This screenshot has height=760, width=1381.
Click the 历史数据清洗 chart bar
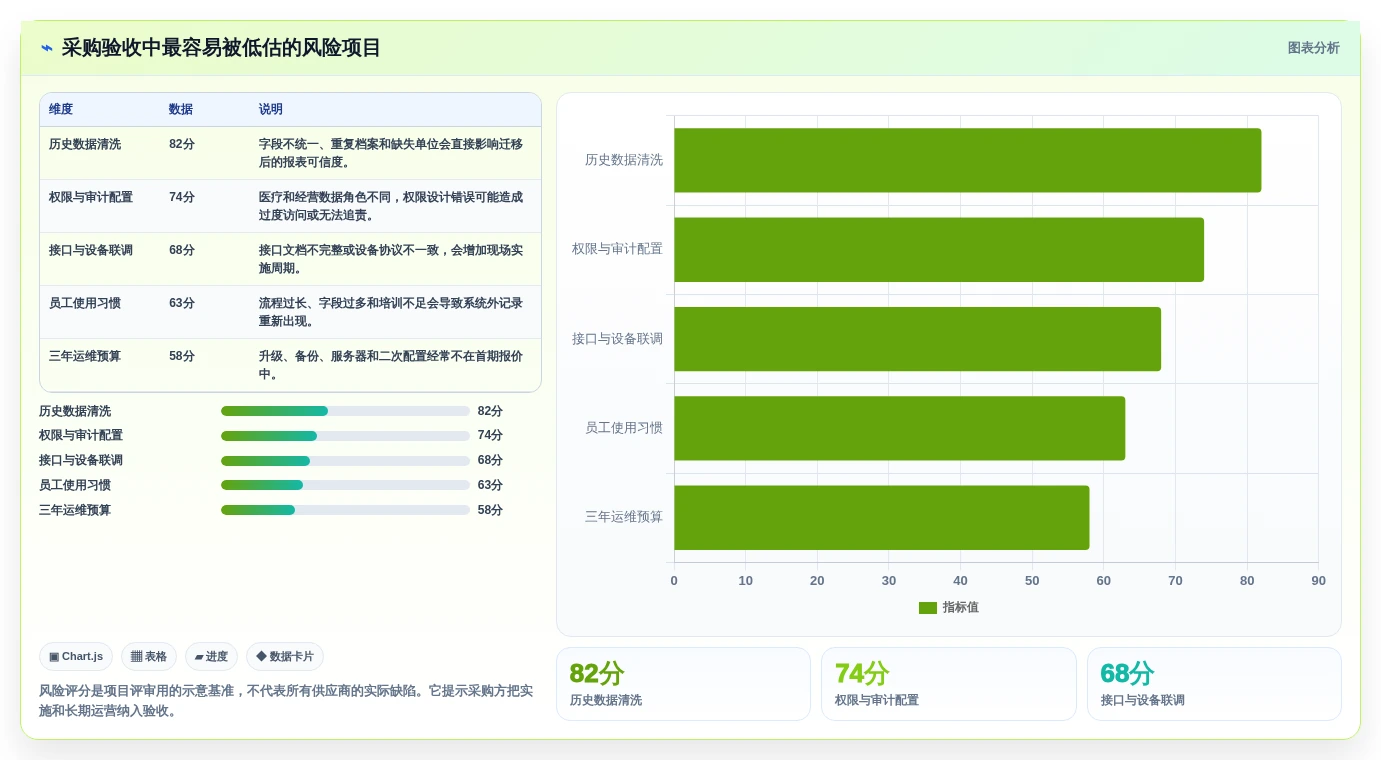coord(967,160)
